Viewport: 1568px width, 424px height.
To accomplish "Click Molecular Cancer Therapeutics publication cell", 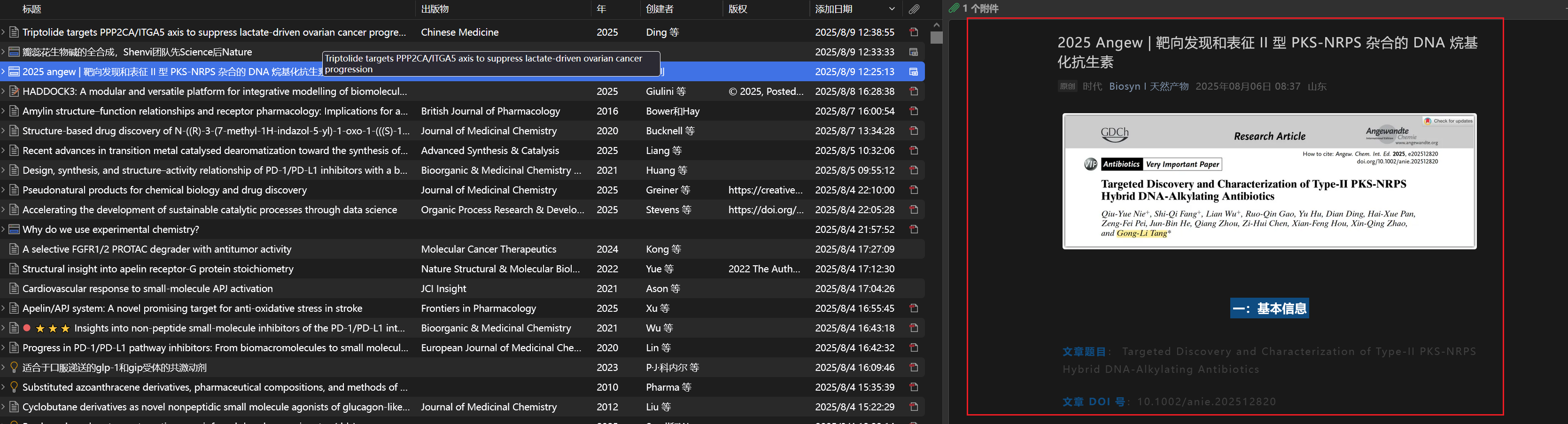I will click(x=489, y=249).
